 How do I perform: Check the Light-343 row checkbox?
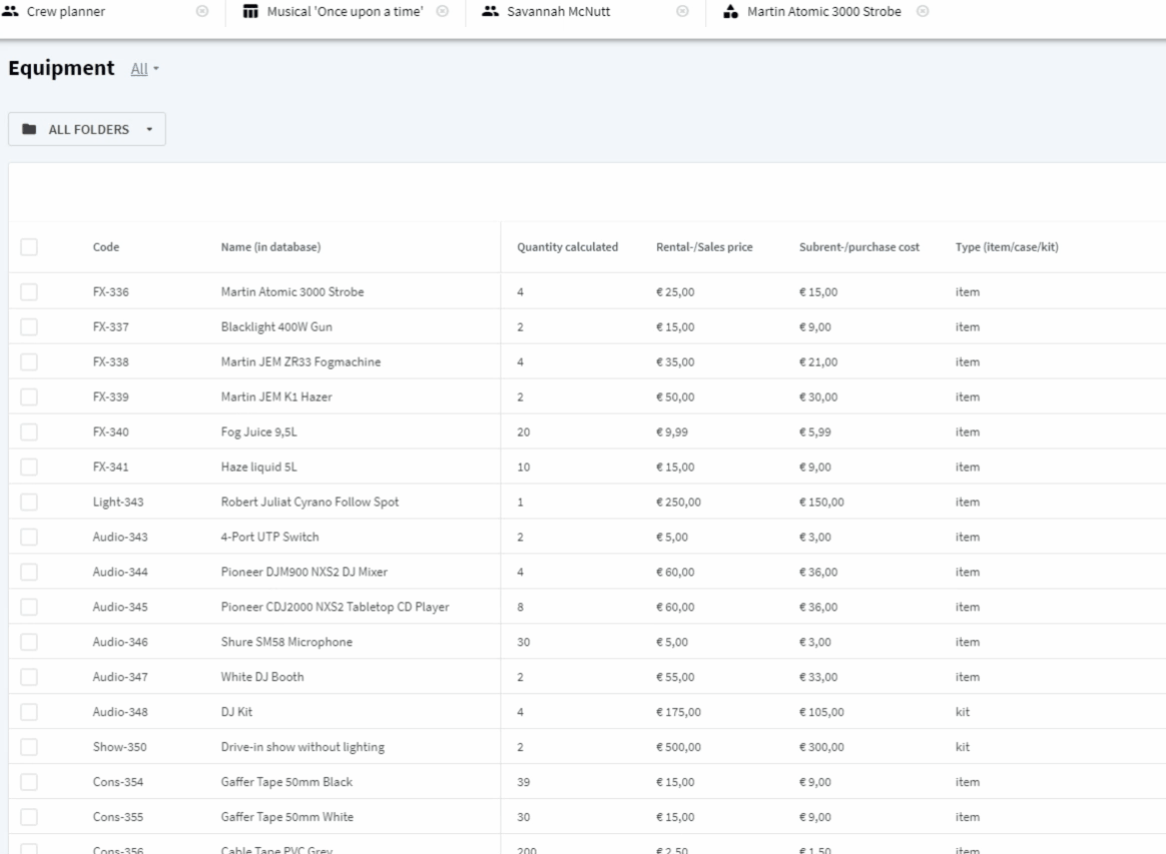(29, 501)
